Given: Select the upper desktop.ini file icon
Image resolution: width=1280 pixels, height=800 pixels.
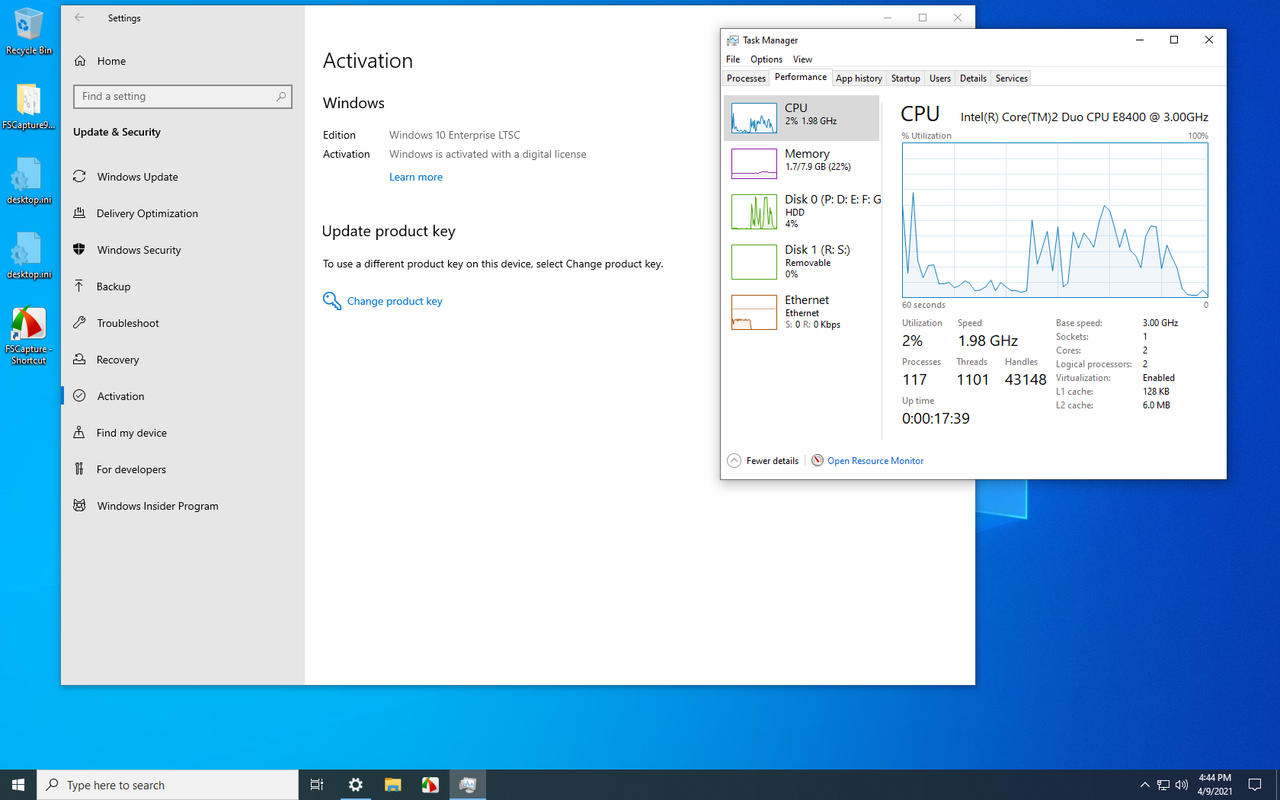Looking at the screenshot, I should (x=28, y=182).
